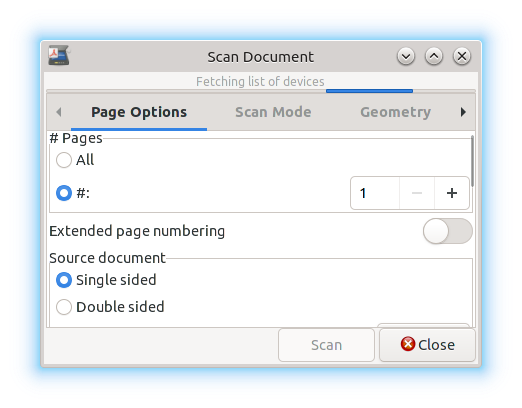Select the Page Options tab
This screenshot has height=408, width=522.
(x=139, y=112)
